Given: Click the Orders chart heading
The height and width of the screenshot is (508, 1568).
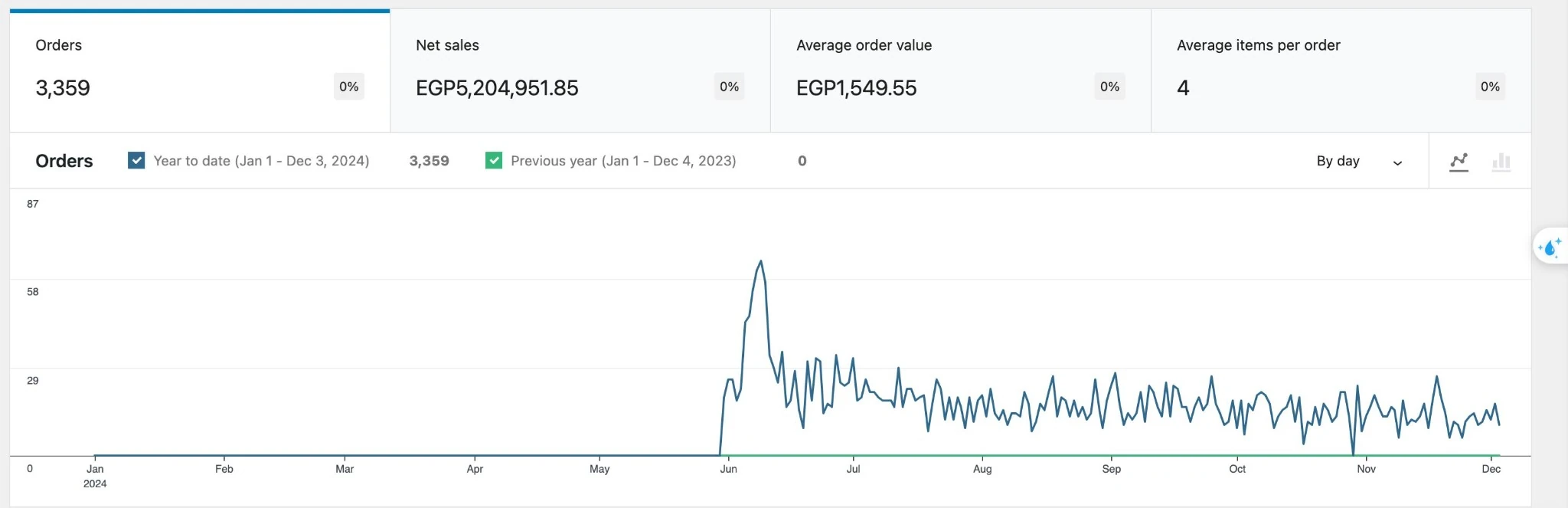Looking at the screenshot, I should 64,161.
